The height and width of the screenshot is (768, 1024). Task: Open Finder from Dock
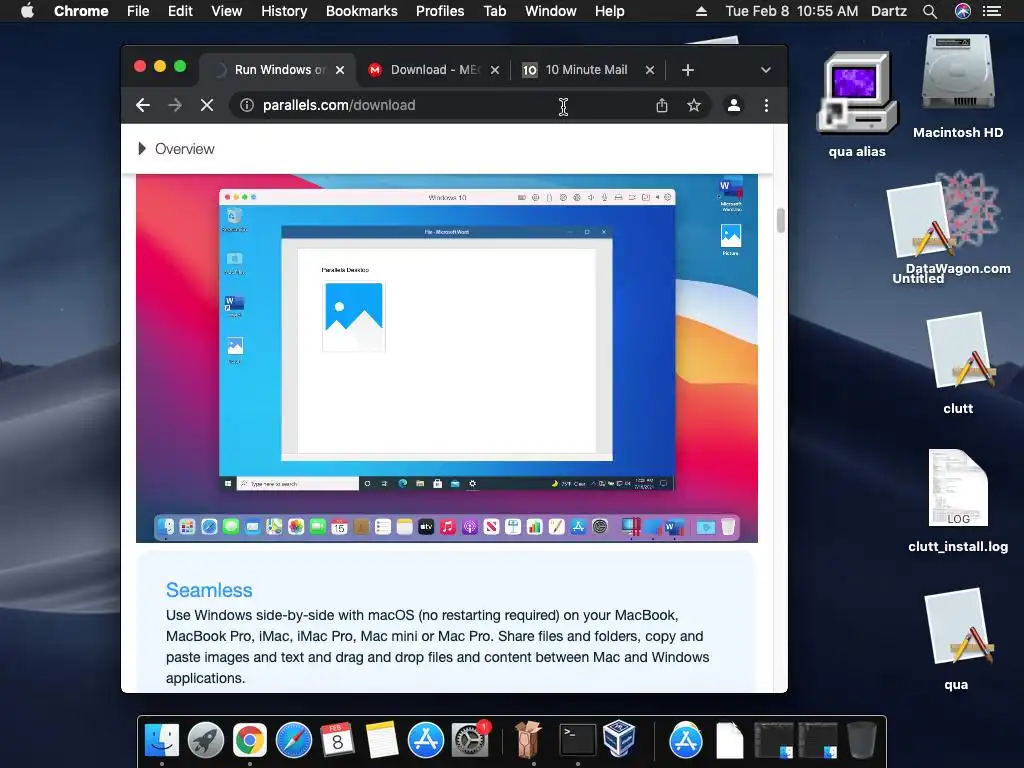161,740
